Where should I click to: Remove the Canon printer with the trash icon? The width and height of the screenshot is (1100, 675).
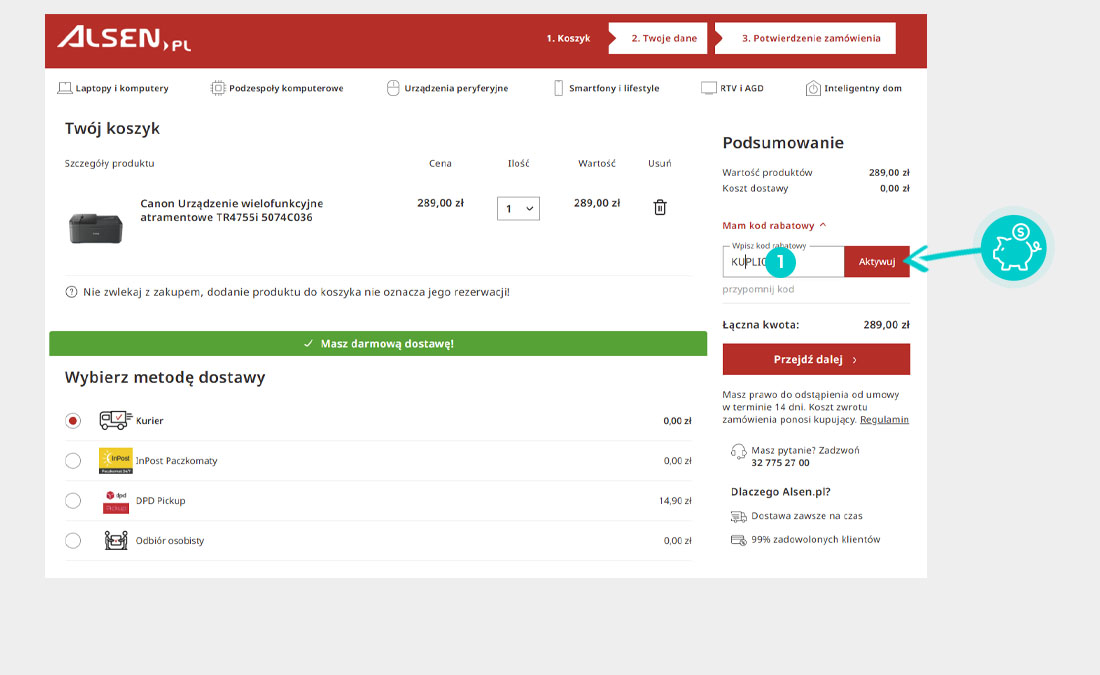coord(659,208)
